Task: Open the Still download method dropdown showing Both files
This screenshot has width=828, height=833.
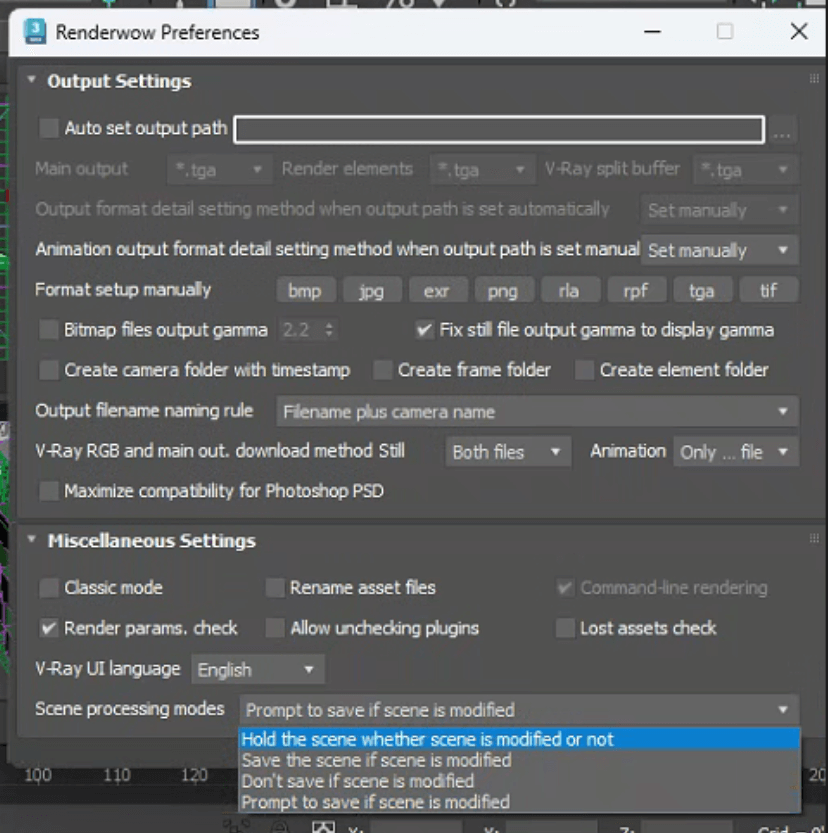Action: 507,452
